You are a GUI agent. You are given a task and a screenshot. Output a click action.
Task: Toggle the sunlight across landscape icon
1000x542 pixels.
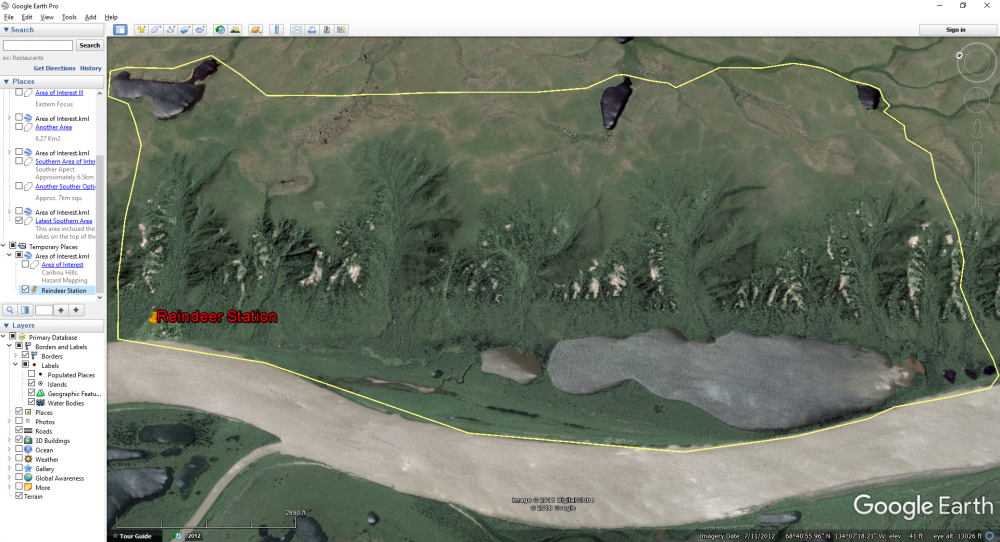click(x=235, y=29)
